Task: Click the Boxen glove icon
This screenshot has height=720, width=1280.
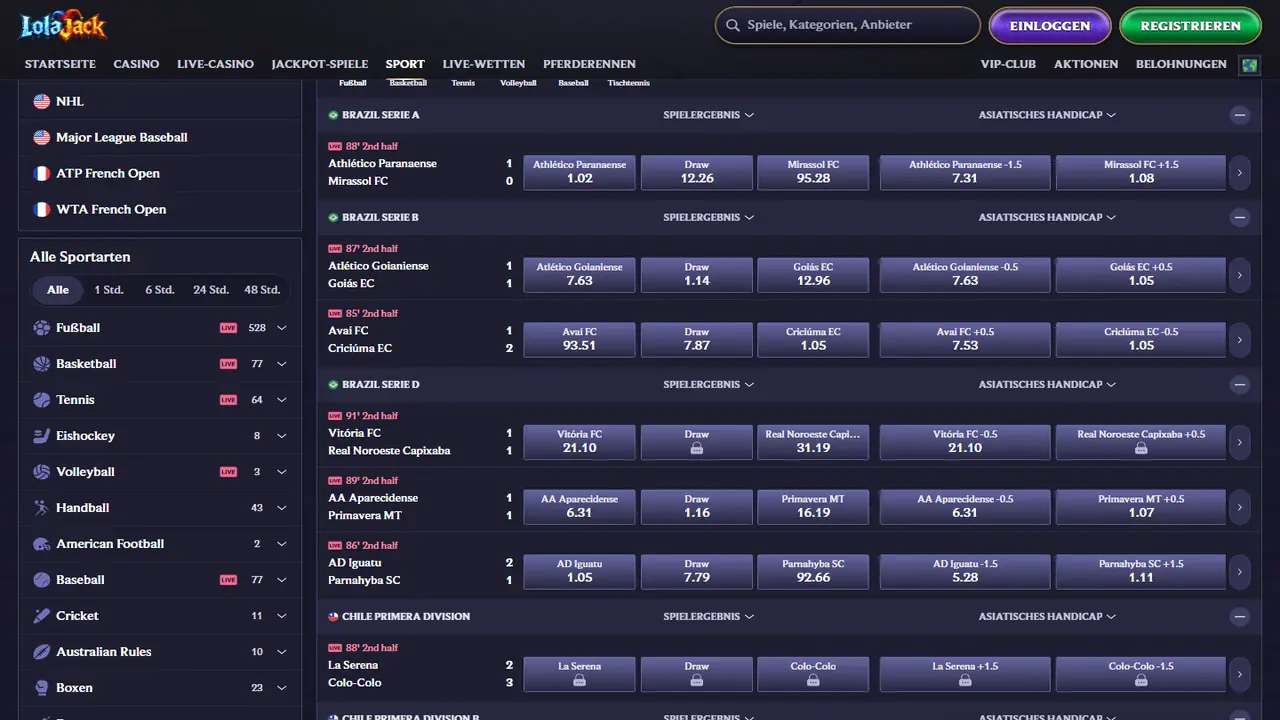Action: (x=41, y=688)
